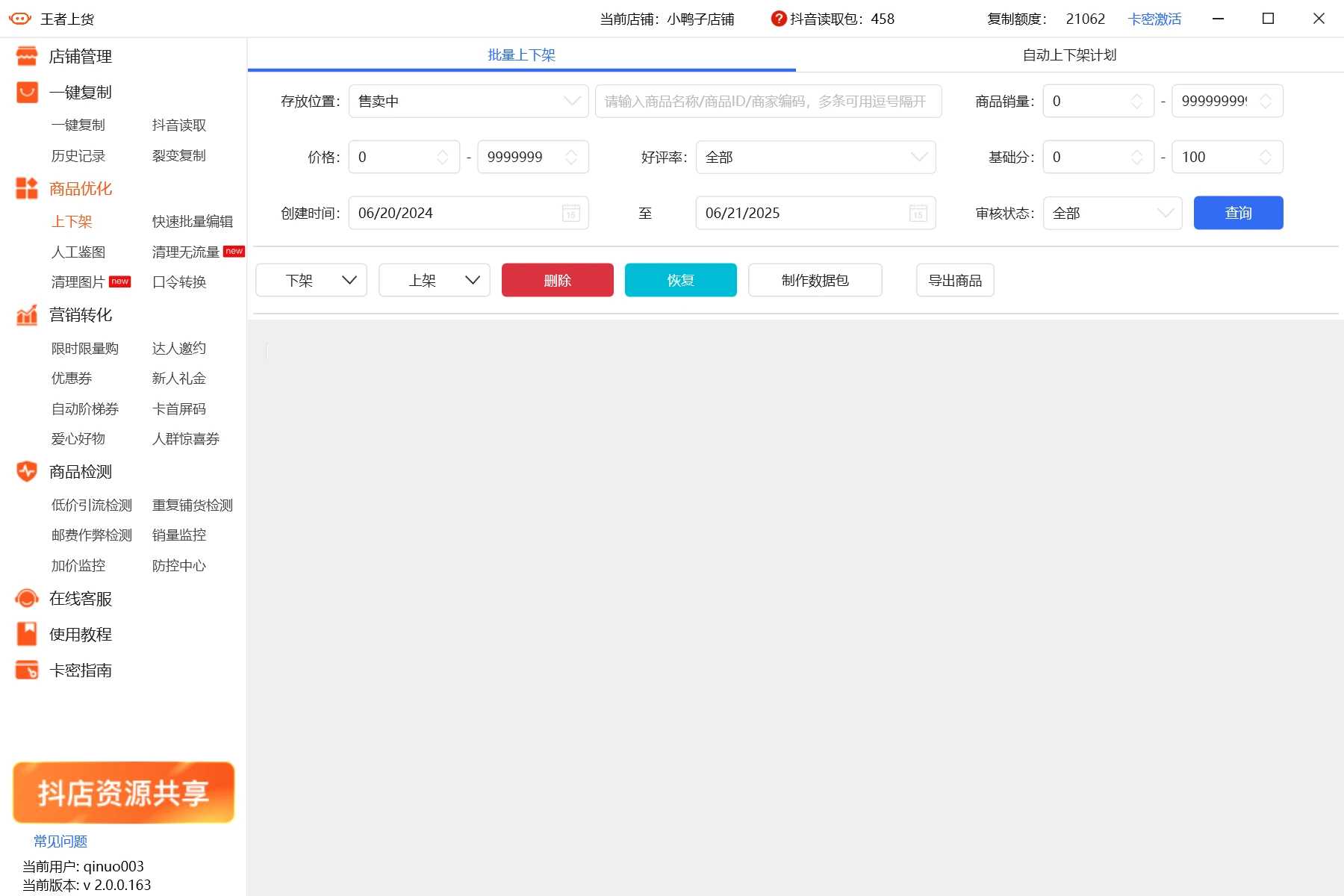Click the 王者上货 app logo icon
This screenshot has height=896, width=1344.
click(x=20, y=19)
